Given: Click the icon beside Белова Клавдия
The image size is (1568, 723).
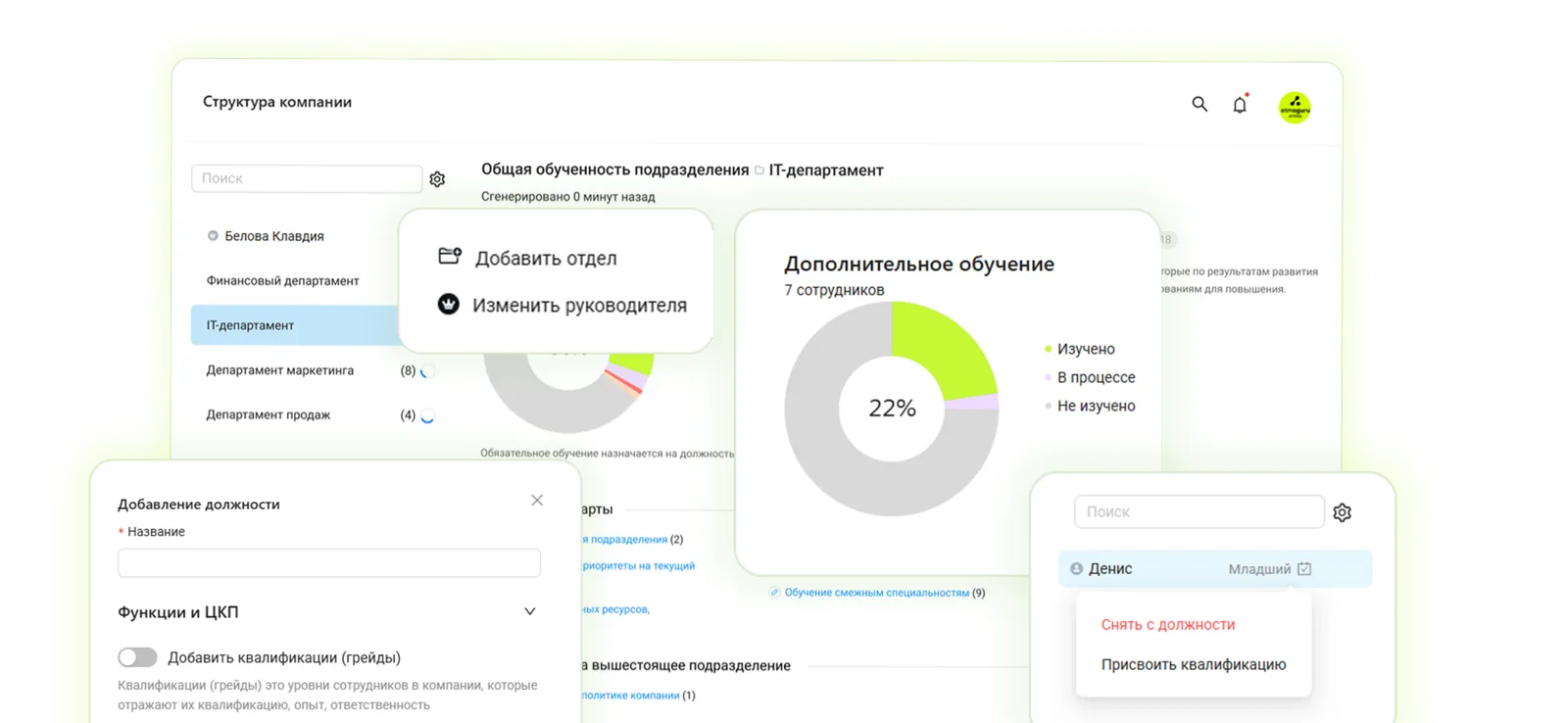Looking at the screenshot, I should [x=213, y=235].
